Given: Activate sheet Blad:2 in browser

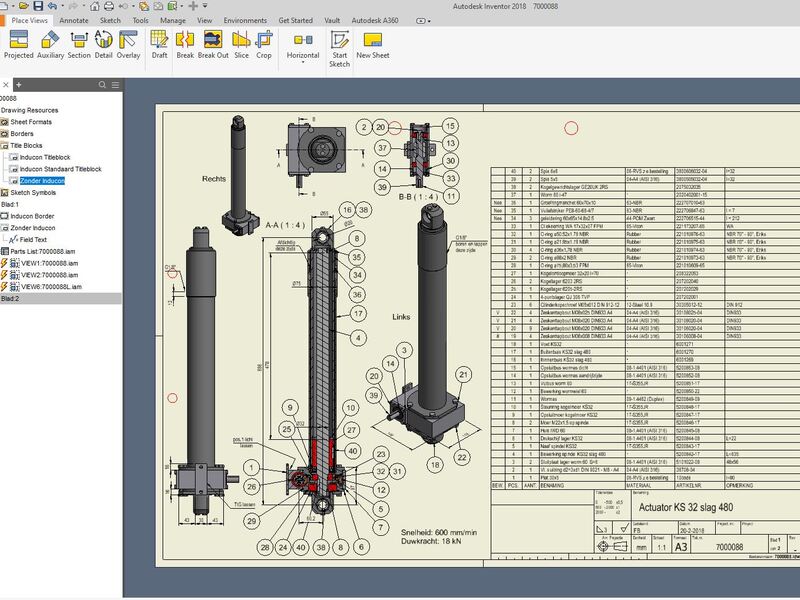Looking at the screenshot, I should (10, 298).
